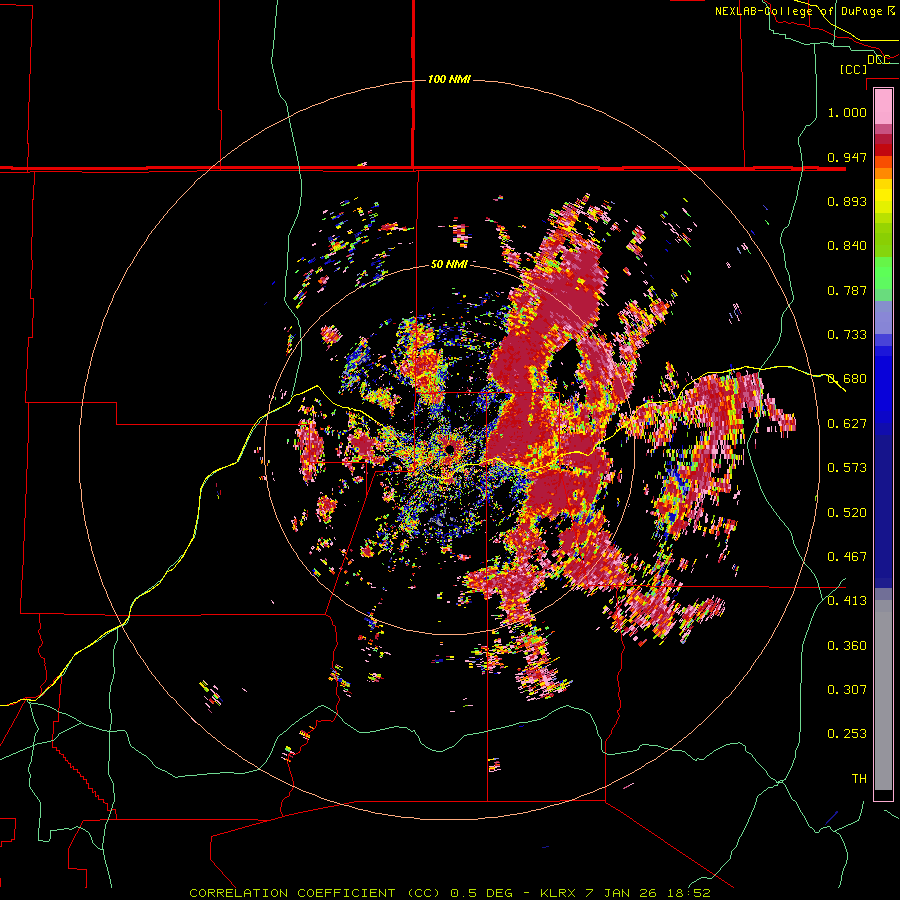Click the [CC] legend header
900x900 pixels.
tap(853, 69)
